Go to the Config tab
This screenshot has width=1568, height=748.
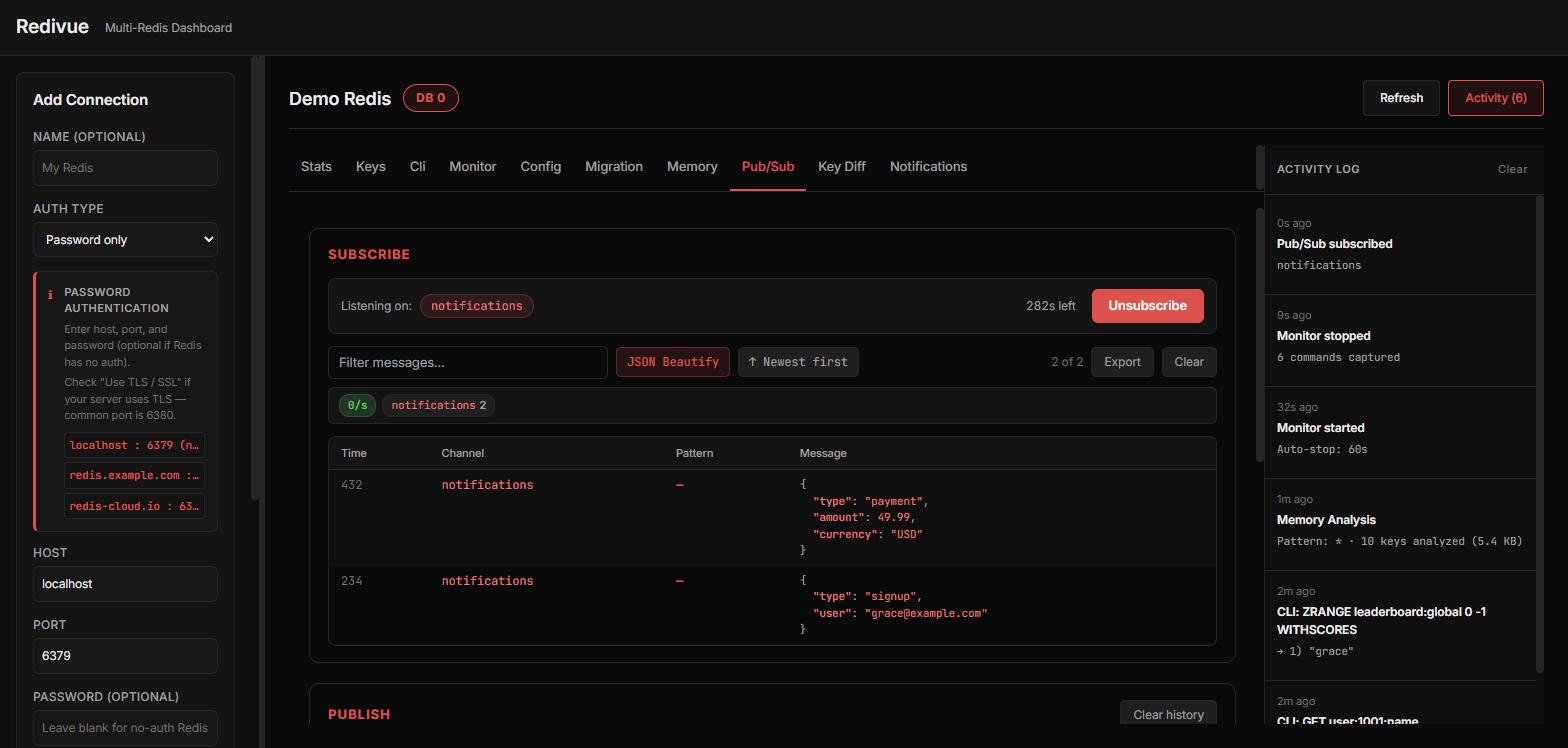point(540,167)
